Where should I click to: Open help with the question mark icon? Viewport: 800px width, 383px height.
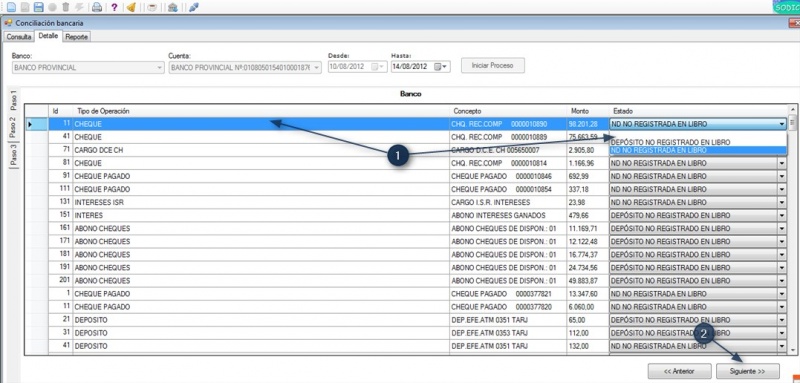[x=114, y=7]
